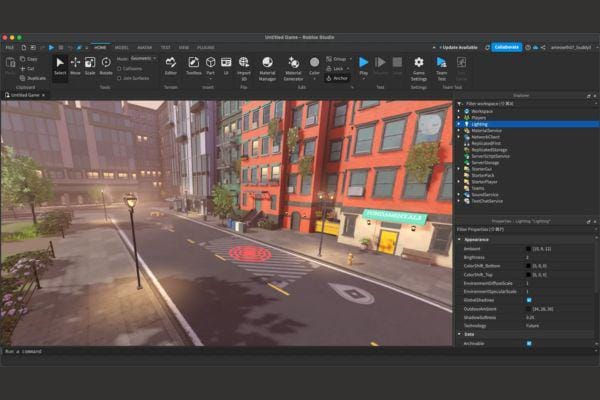This screenshot has height=400, width=600.
Task: Click the Filter Properties search field
Action: coord(525,230)
